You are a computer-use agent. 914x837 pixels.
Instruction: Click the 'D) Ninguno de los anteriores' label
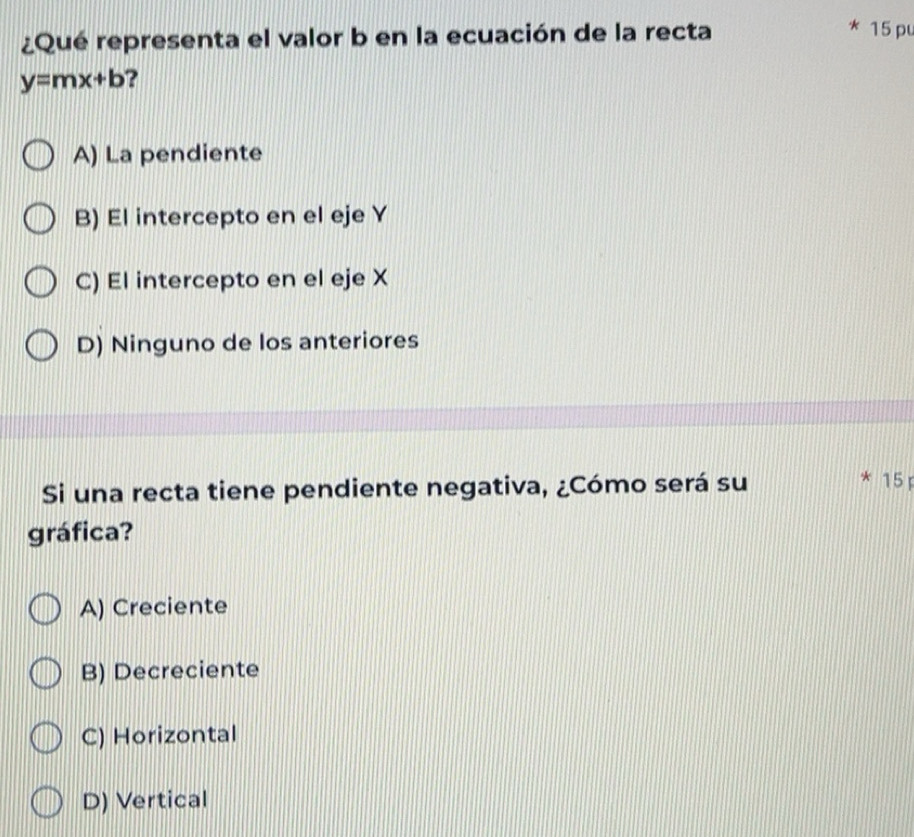[248, 343]
